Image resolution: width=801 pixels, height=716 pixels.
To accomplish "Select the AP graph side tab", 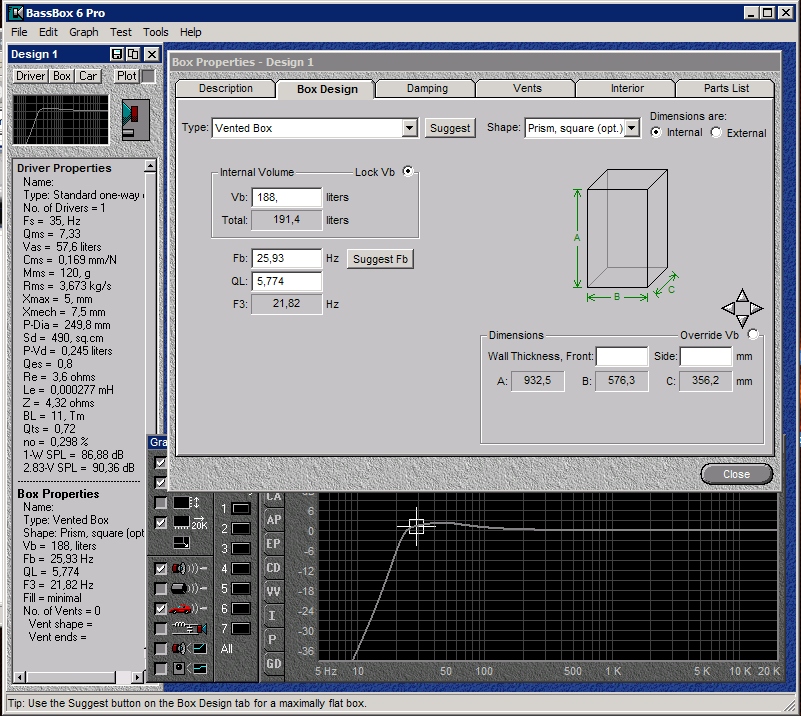I will coord(273,520).
